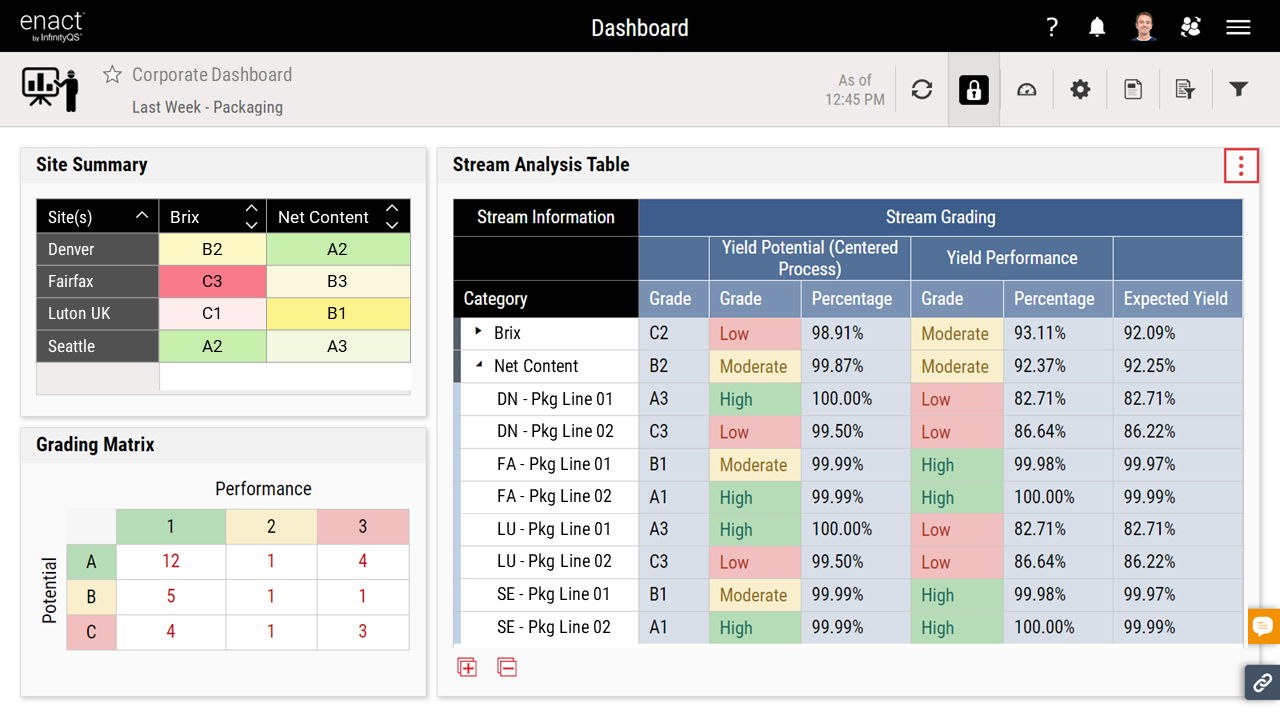Collapse all rows with minus icon

click(x=507, y=667)
